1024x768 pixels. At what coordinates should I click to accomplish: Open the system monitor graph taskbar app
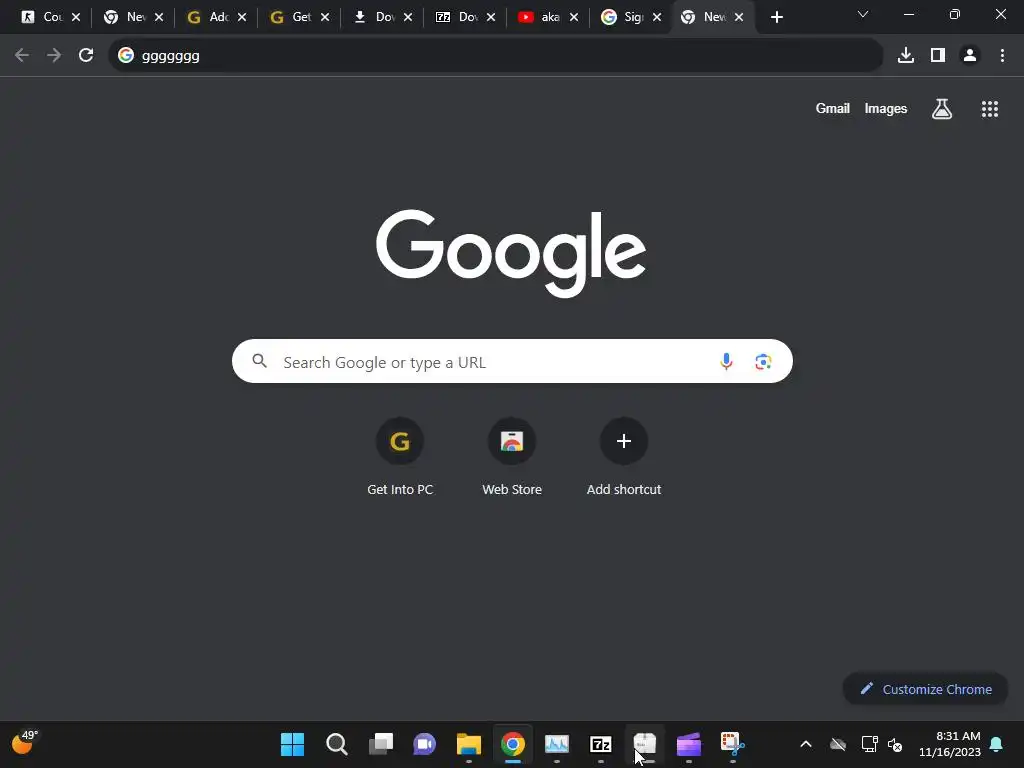click(x=557, y=744)
